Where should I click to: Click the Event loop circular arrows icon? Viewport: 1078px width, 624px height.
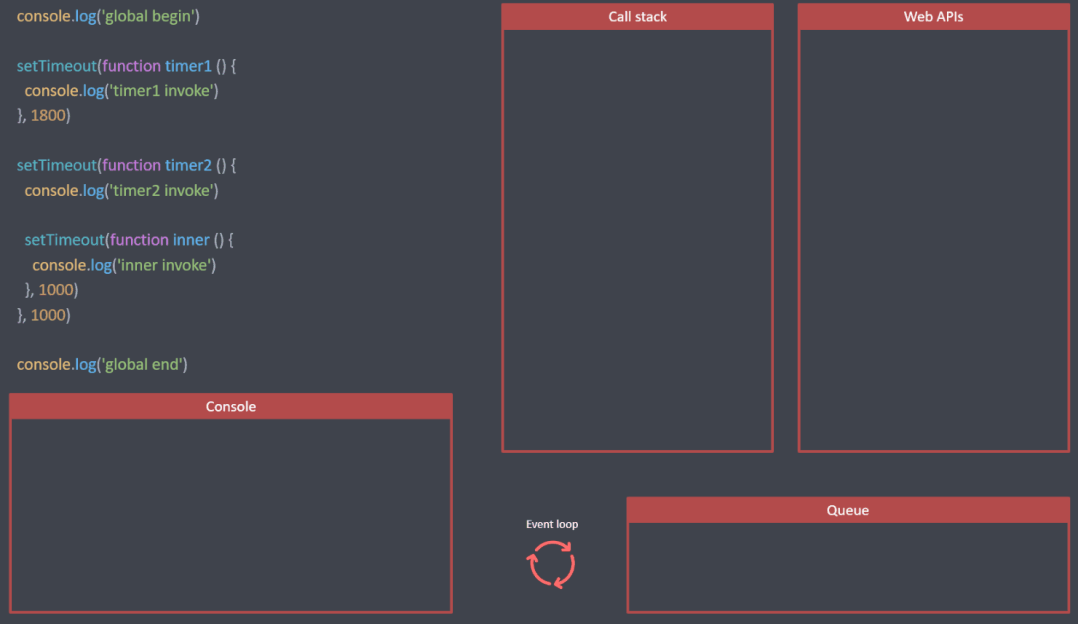[551, 564]
